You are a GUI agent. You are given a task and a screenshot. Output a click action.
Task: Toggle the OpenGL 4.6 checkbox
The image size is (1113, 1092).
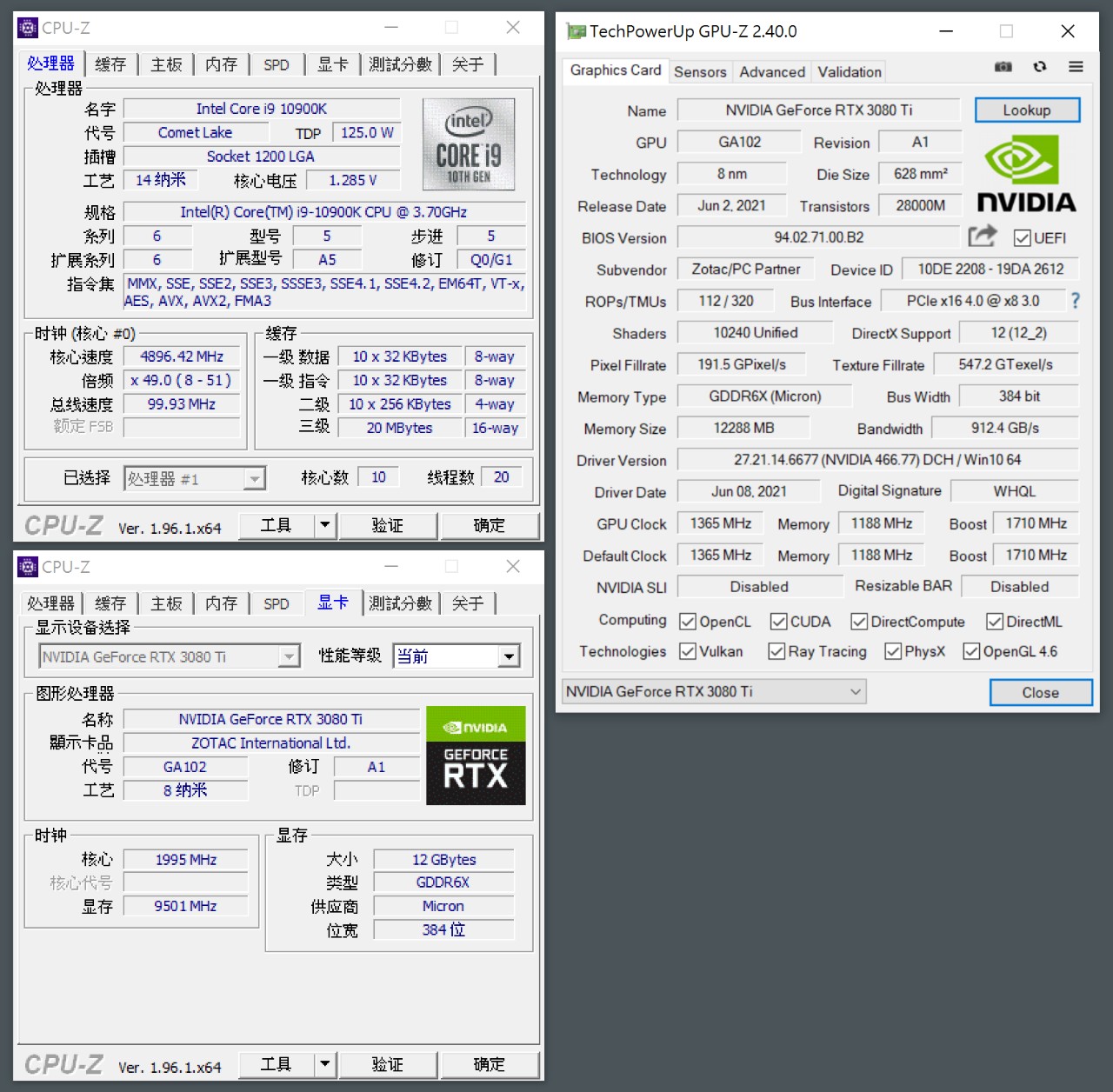[x=971, y=651]
